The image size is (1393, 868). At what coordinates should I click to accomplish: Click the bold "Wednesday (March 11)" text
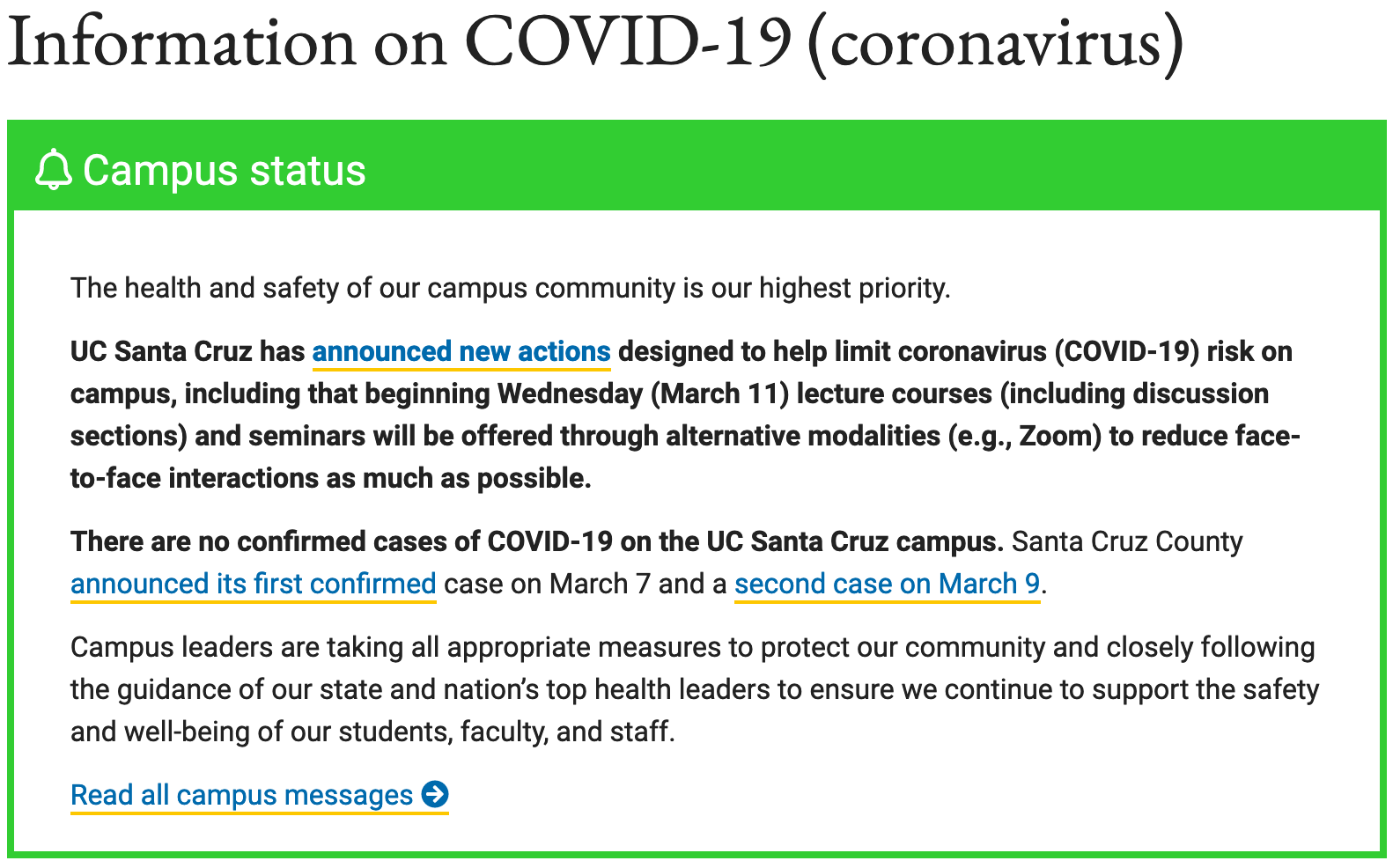[643, 394]
